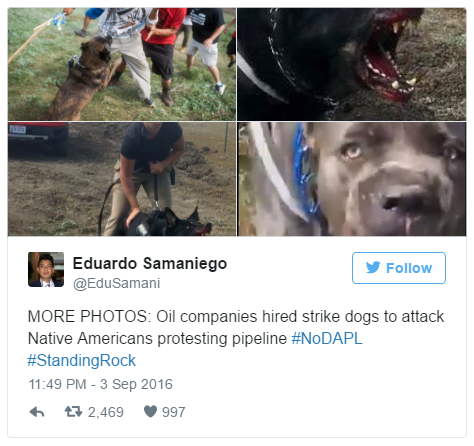This screenshot has width=474, height=446.
Task: Click the reply arrow icon
Action: tap(37, 412)
